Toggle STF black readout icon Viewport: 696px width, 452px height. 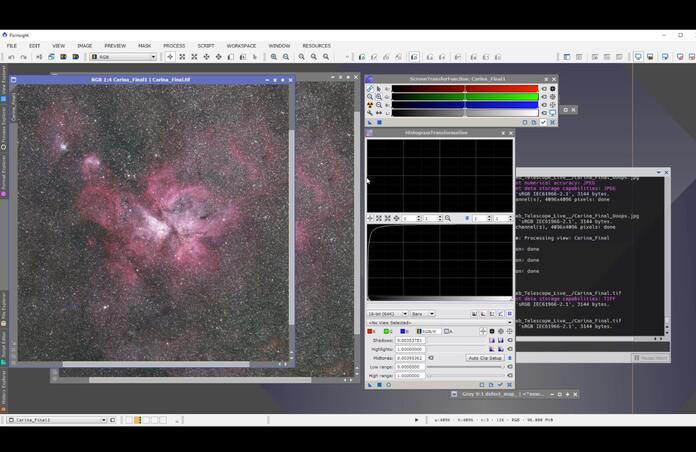point(553,89)
